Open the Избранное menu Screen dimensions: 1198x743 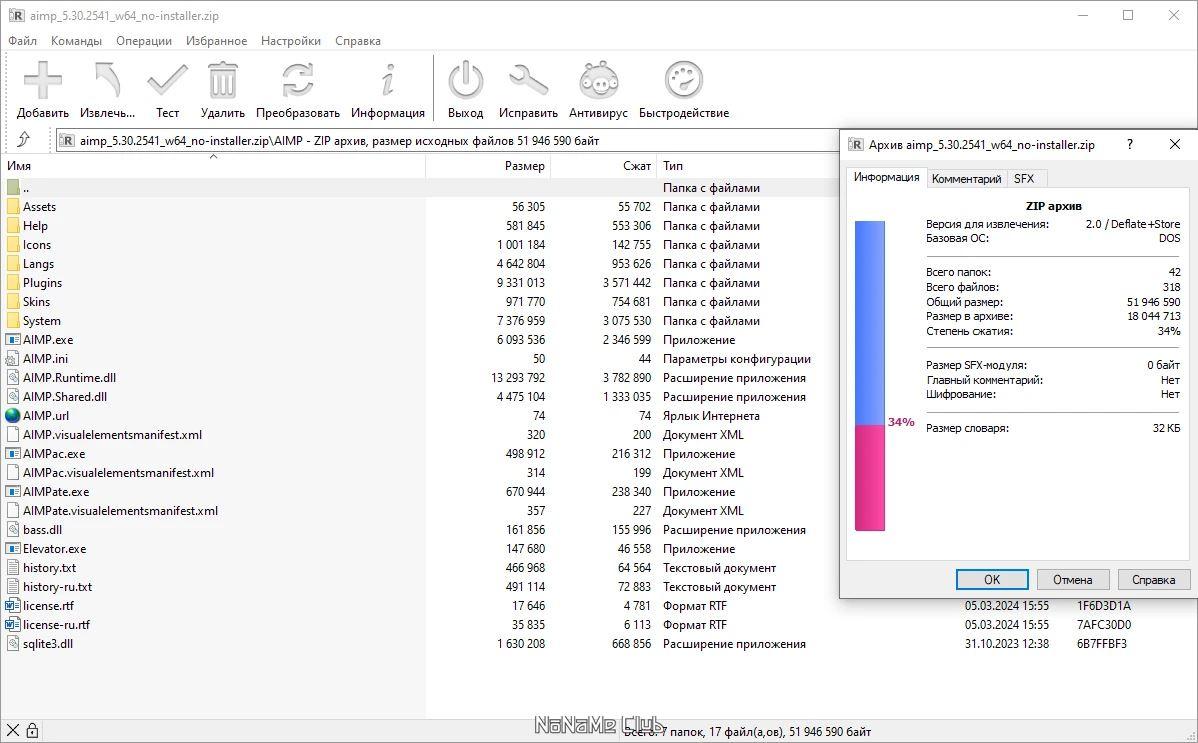(x=216, y=41)
